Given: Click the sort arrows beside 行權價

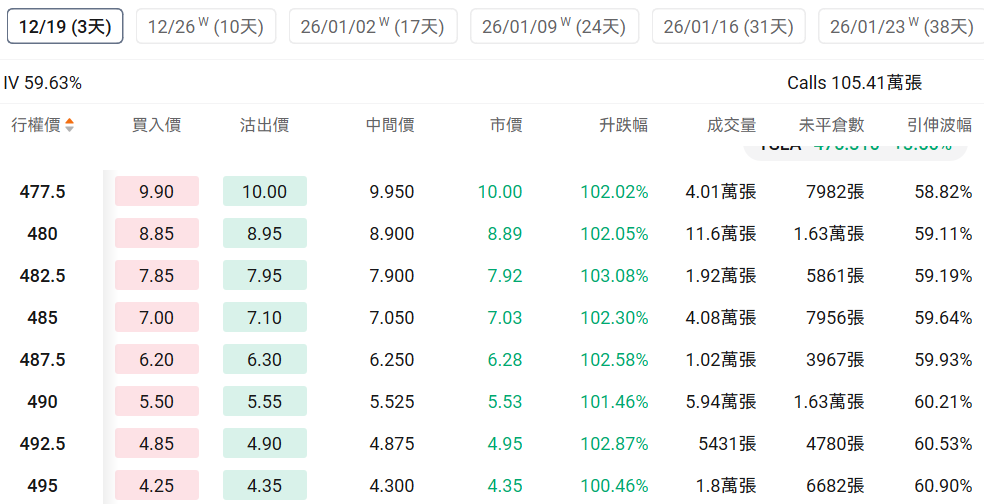Looking at the screenshot, I should coord(69,126).
